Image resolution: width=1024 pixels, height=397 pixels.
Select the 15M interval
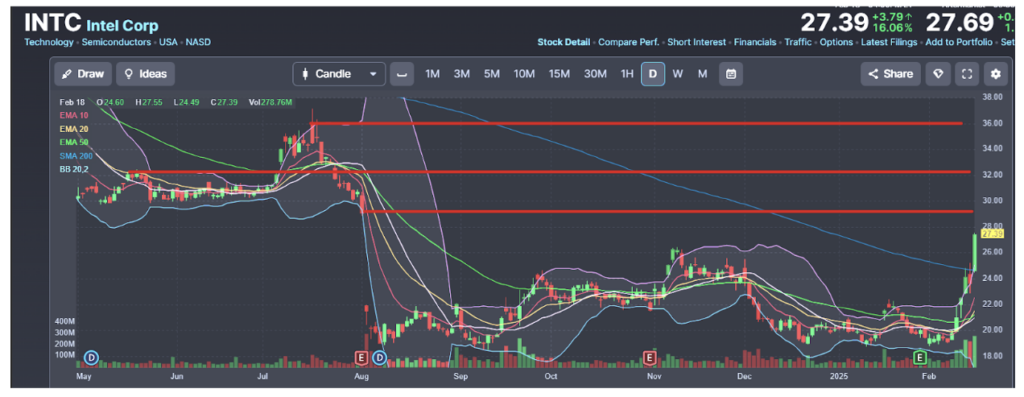coord(559,74)
